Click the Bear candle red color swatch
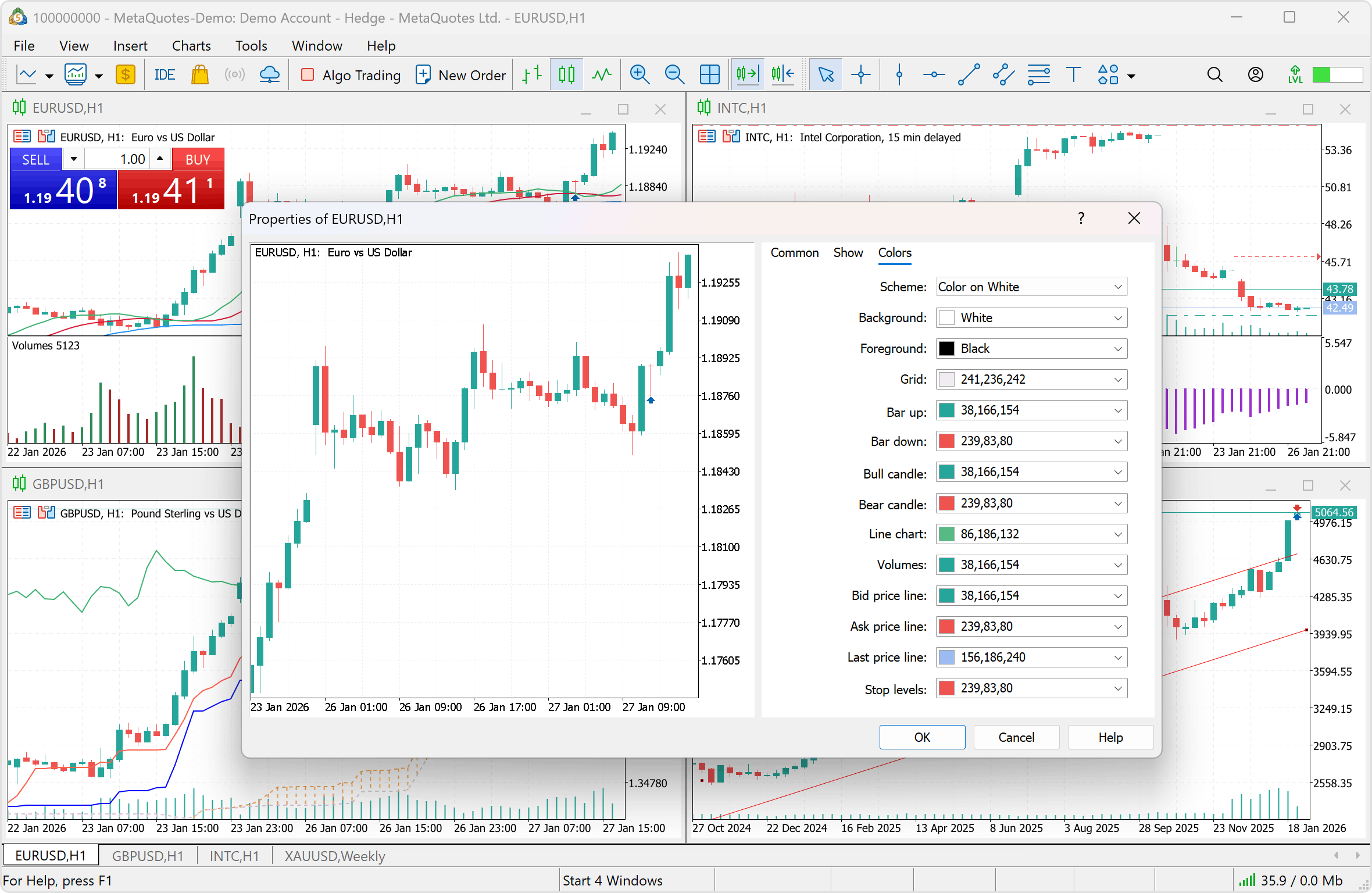1372x893 pixels. click(947, 503)
